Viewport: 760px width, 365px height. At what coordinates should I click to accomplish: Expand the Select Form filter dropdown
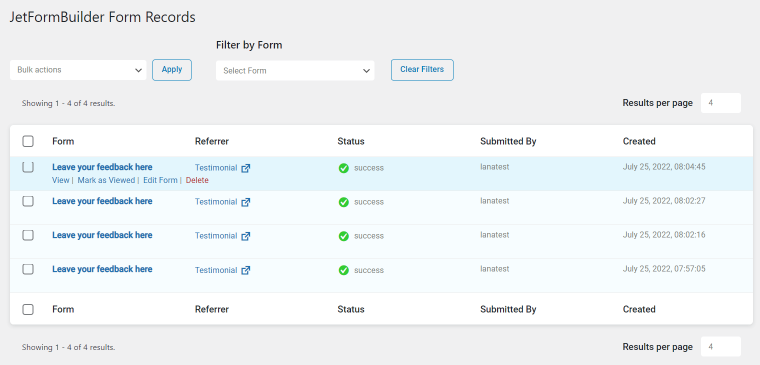(x=295, y=71)
